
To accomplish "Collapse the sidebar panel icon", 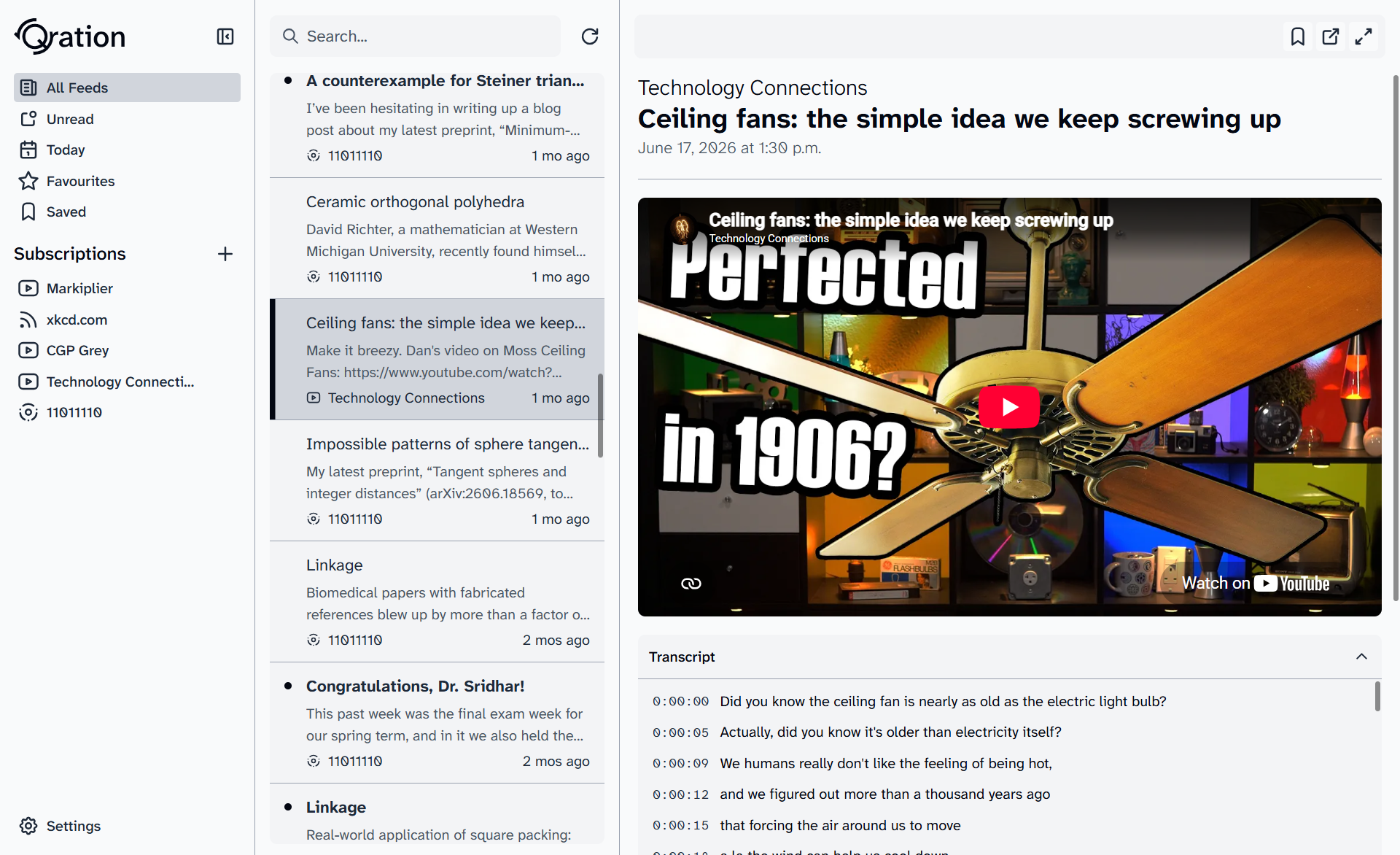I will 225,36.
